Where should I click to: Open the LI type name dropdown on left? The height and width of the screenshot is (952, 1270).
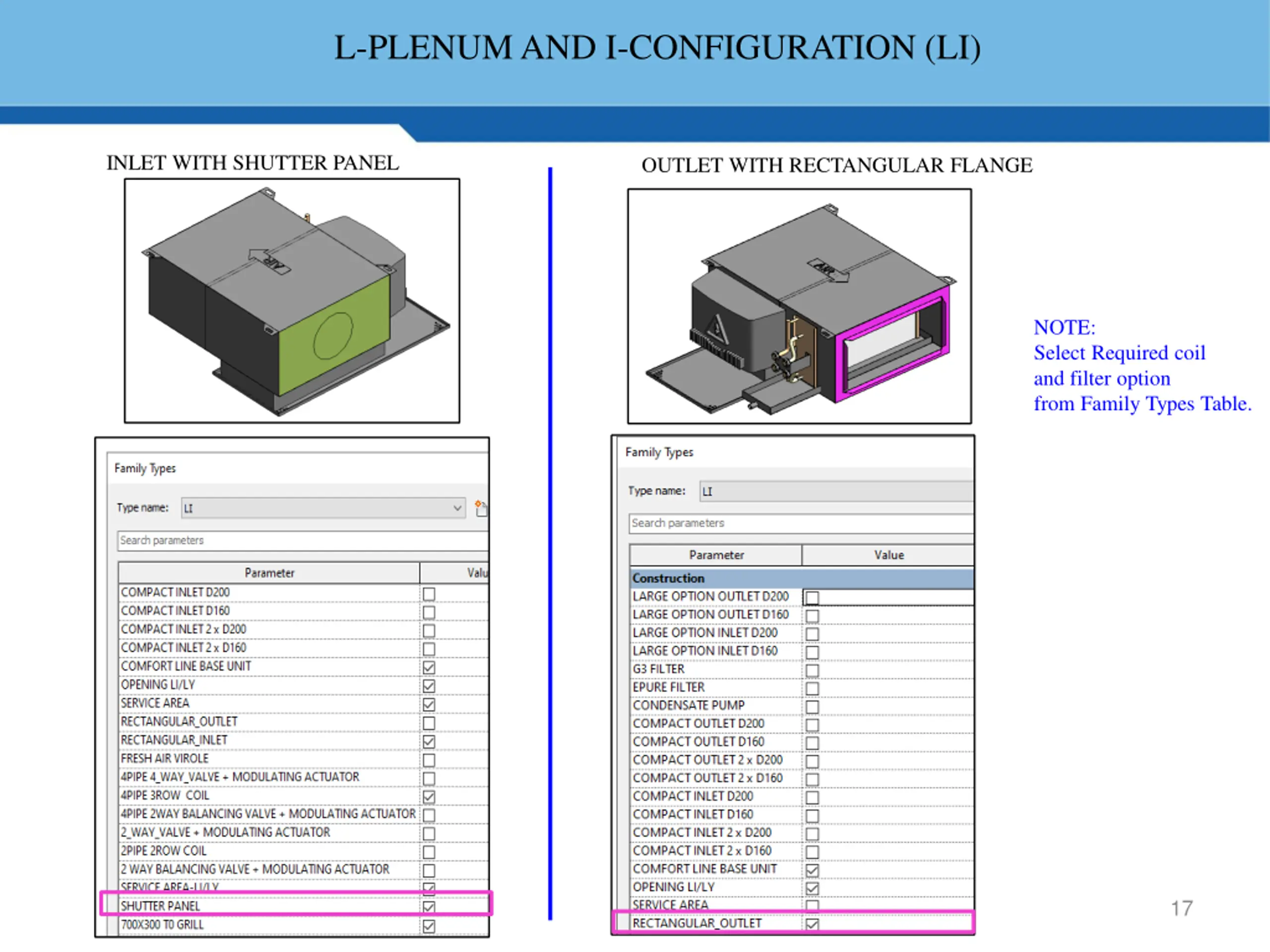[457, 508]
